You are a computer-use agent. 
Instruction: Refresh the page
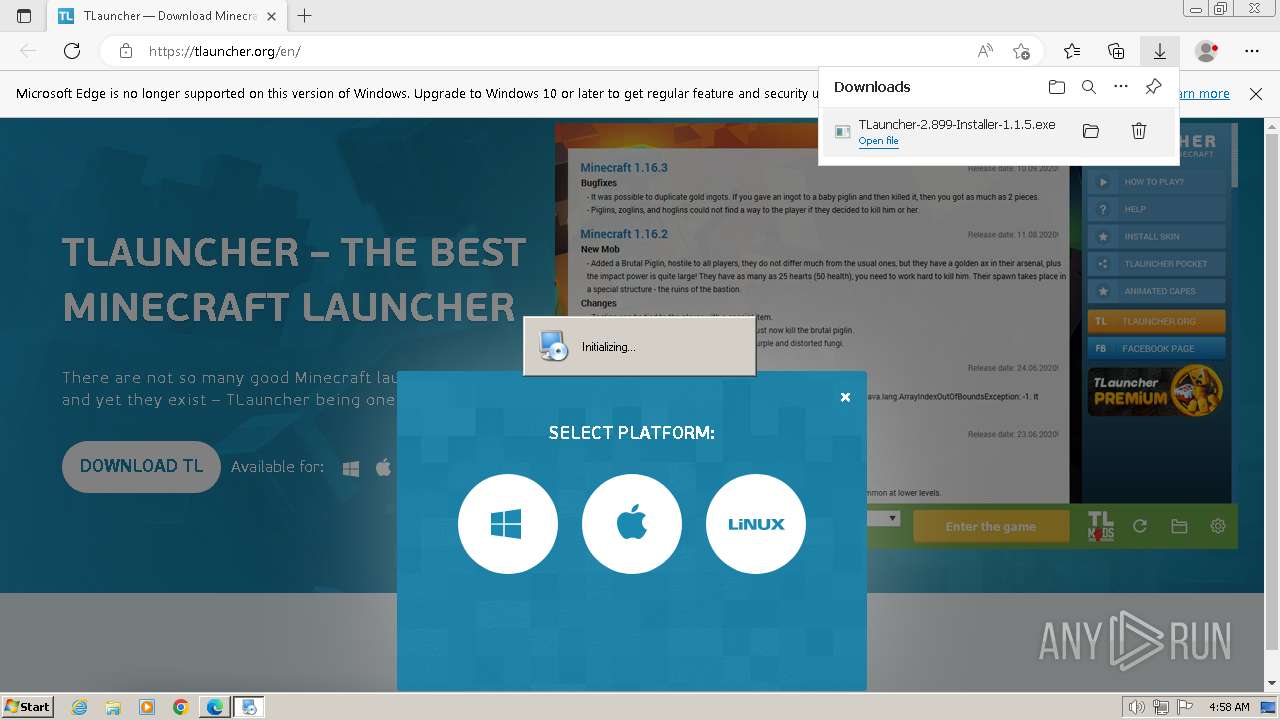click(x=72, y=51)
